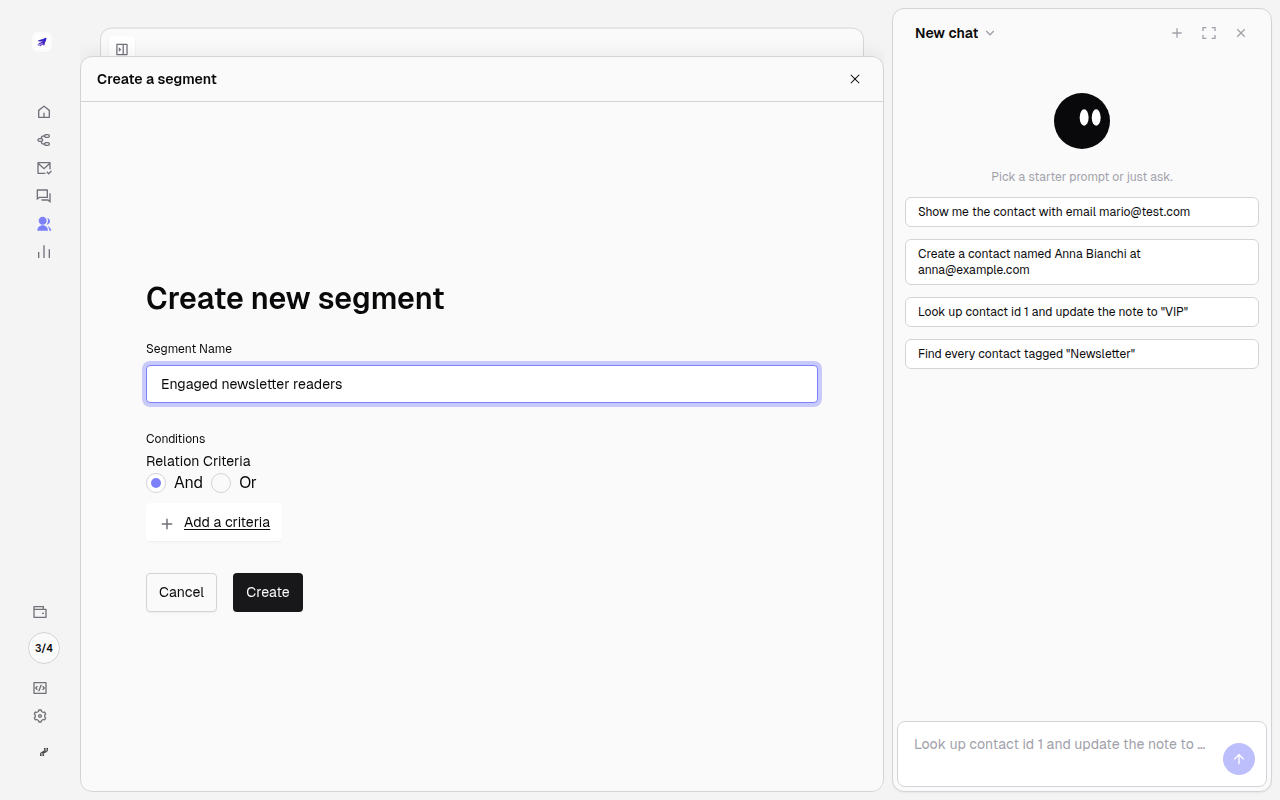Select the Or relation radio button
Viewport: 1280px width, 800px height.
[221, 483]
